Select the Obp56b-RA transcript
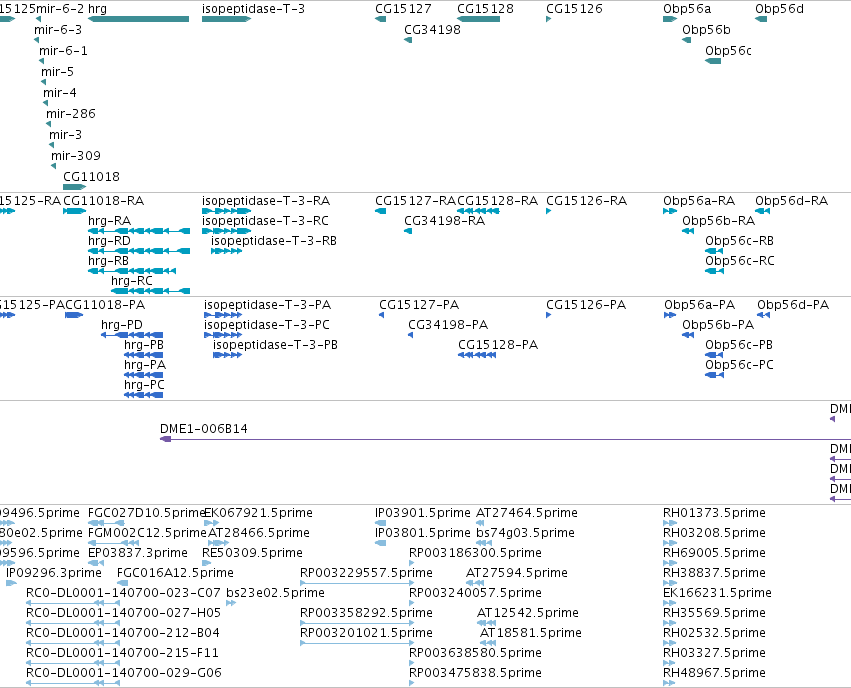The width and height of the screenshot is (851, 688). pos(688,231)
